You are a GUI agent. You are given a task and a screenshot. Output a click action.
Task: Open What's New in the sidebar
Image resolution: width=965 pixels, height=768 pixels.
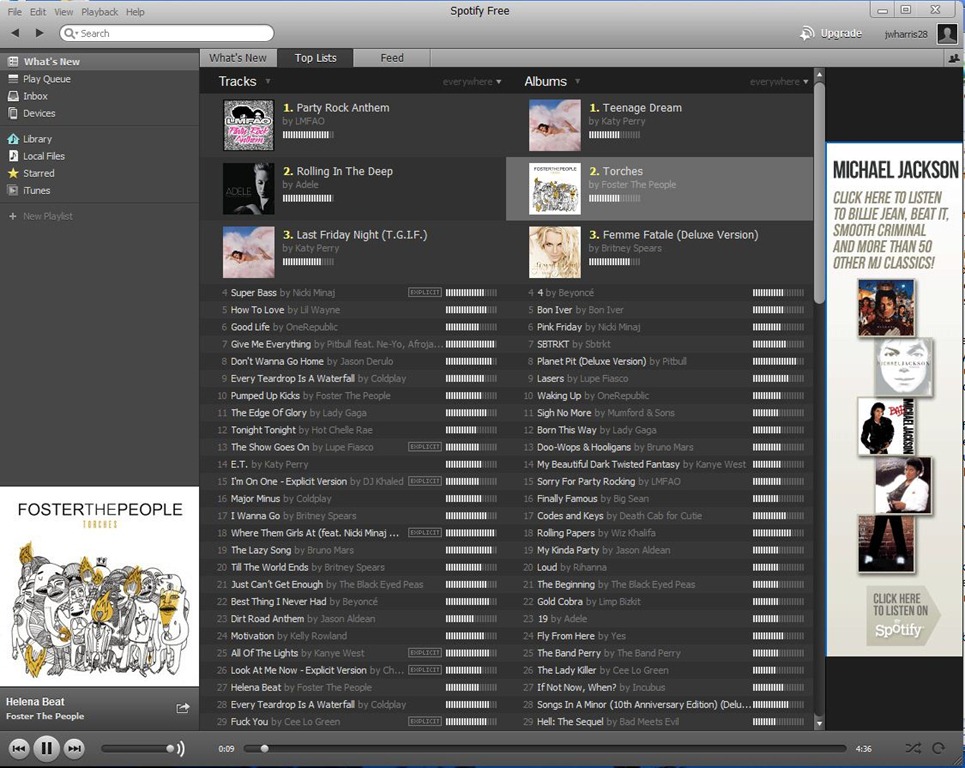click(100, 62)
